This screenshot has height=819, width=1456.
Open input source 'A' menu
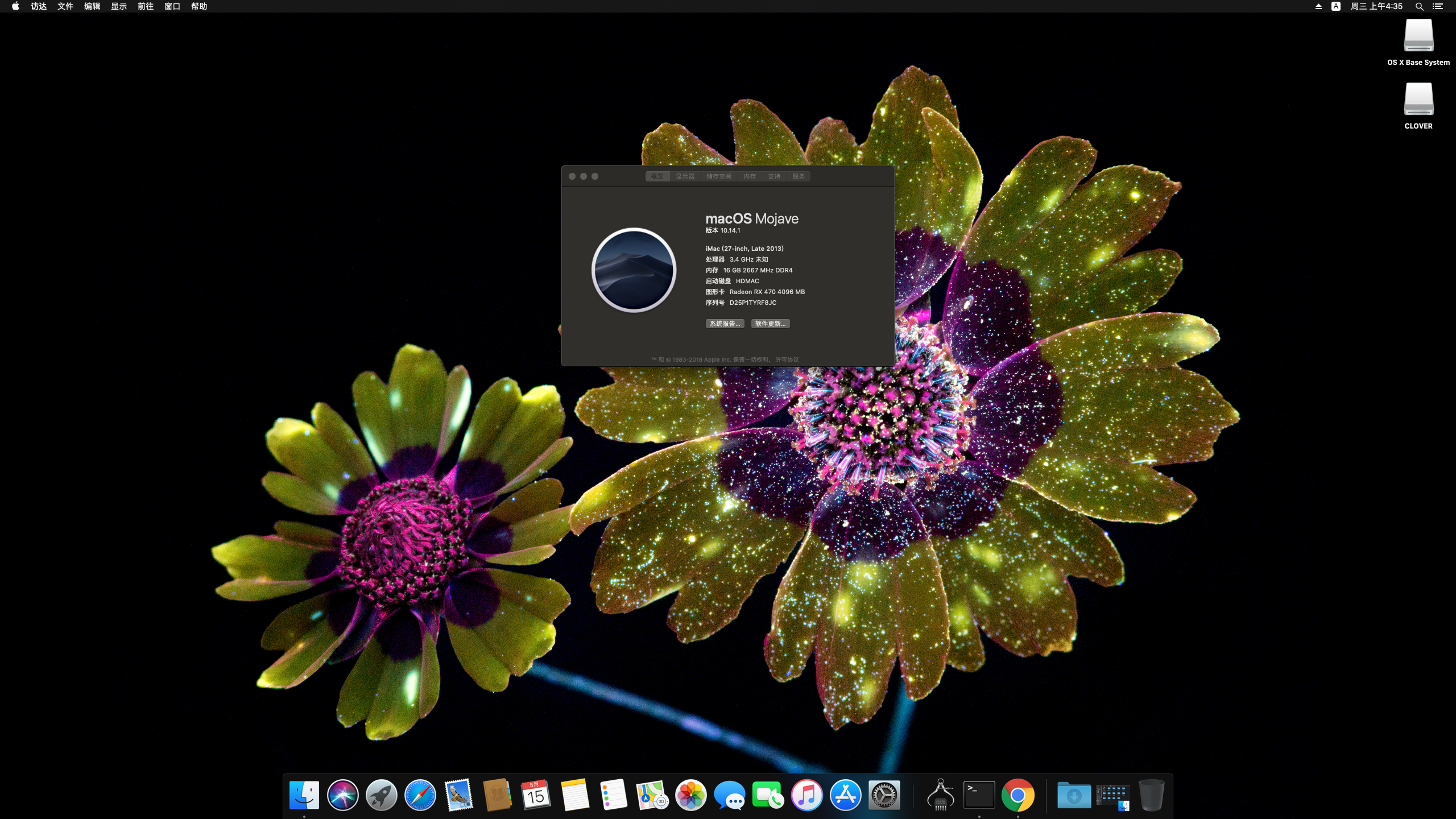click(1336, 6)
